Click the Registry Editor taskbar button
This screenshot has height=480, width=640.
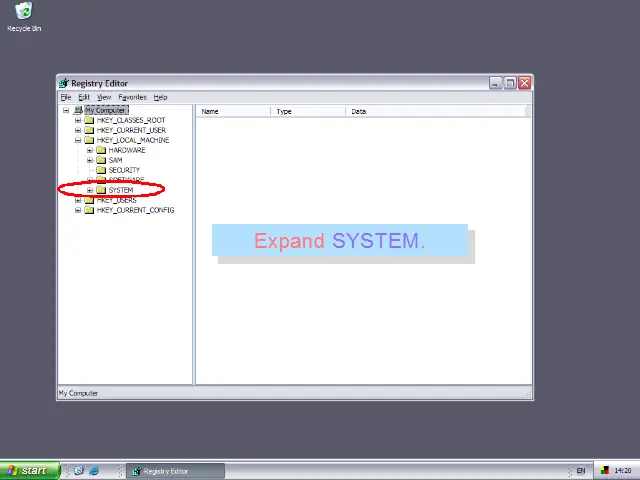[176, 471]
